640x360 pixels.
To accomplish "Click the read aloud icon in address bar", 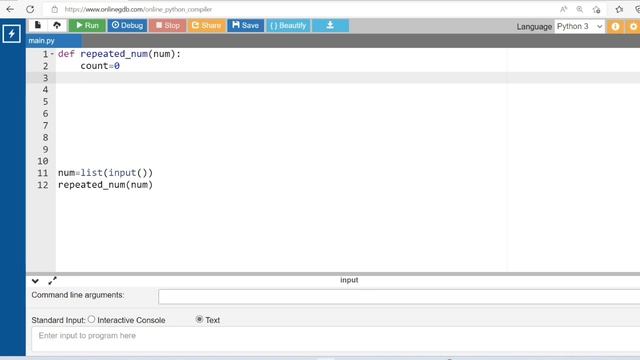I will coord(564,9).
